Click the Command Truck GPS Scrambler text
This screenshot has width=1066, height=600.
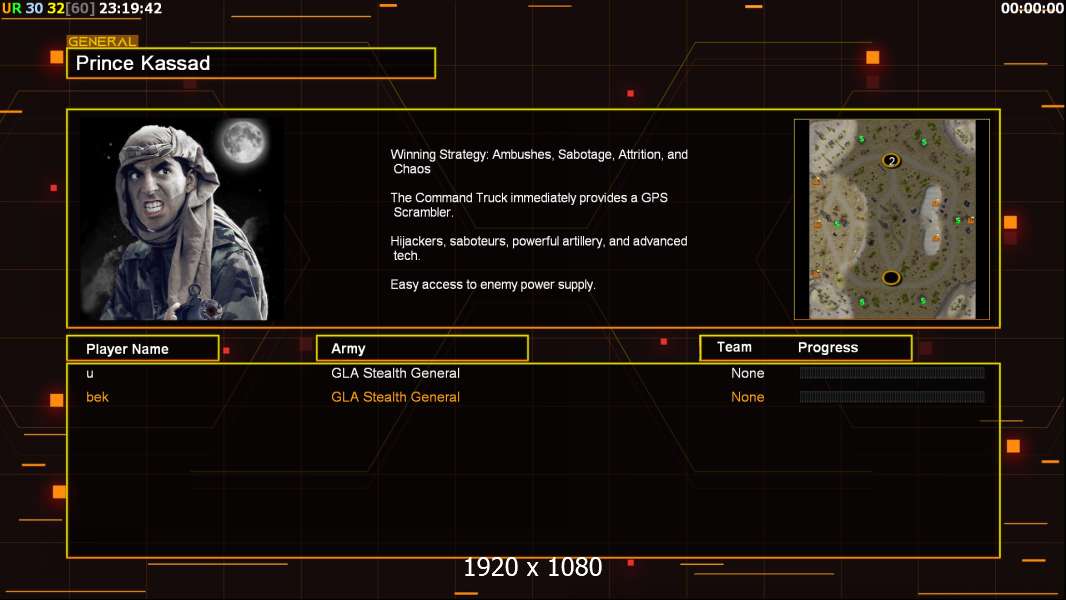[x=529, y=205]
